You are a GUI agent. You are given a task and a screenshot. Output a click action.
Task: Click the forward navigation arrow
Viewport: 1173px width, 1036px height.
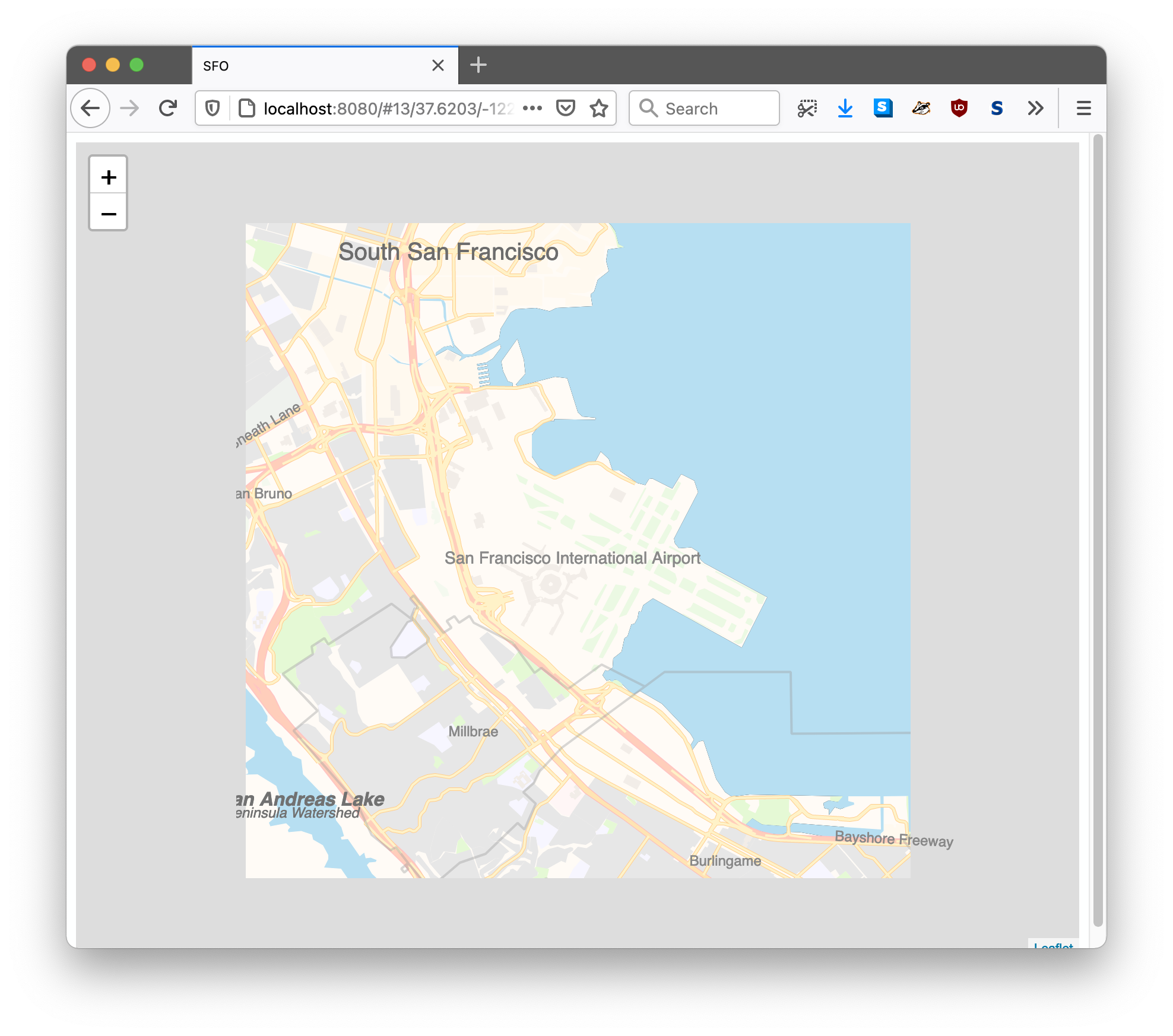tap(129, 109)
